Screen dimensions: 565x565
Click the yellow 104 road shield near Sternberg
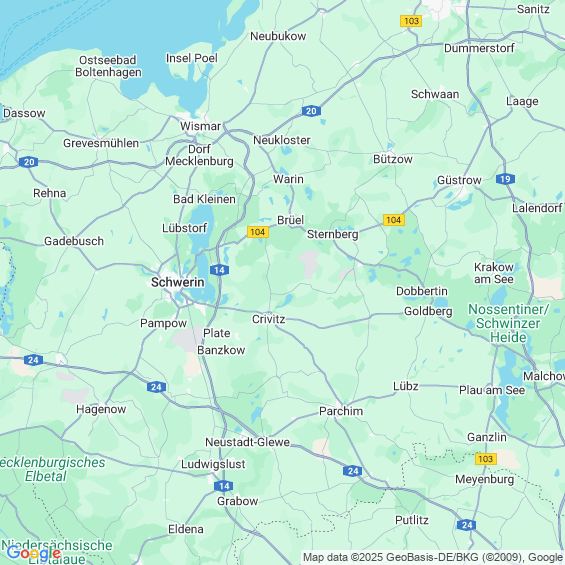[x=393, y=220]
